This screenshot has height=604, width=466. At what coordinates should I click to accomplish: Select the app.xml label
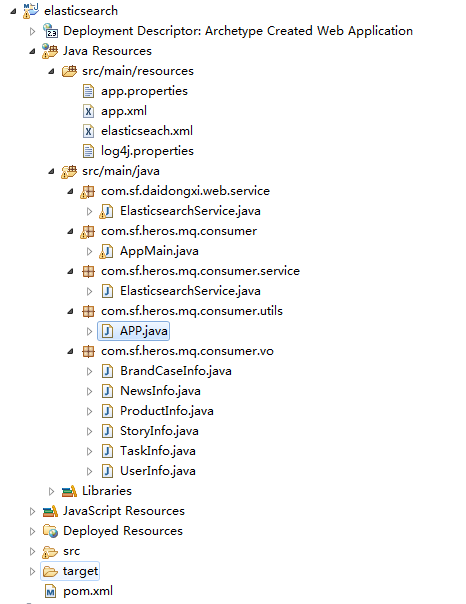point(124,111)
